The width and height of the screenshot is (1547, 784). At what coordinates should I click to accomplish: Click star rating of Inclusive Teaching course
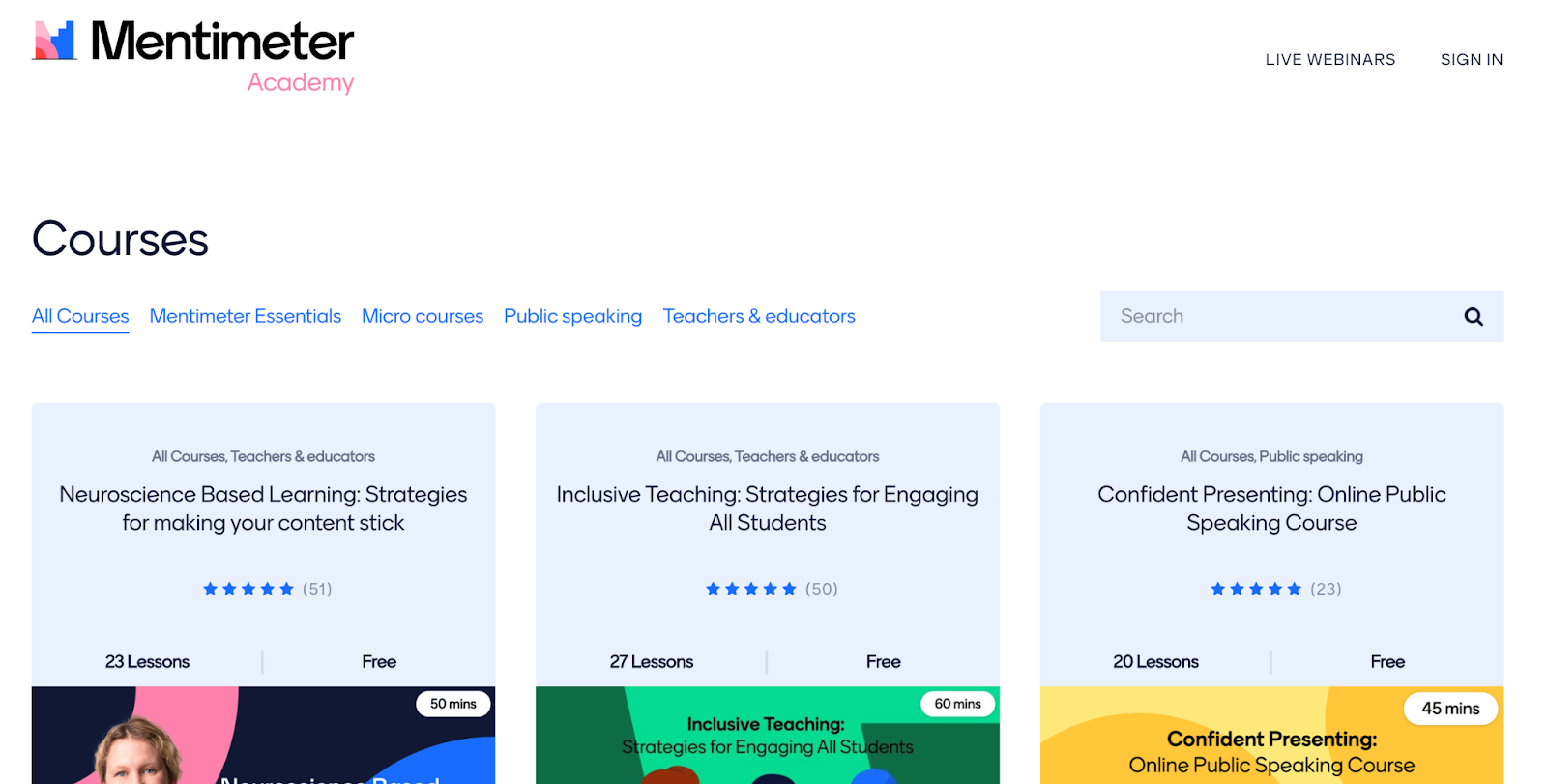(751, 589)
